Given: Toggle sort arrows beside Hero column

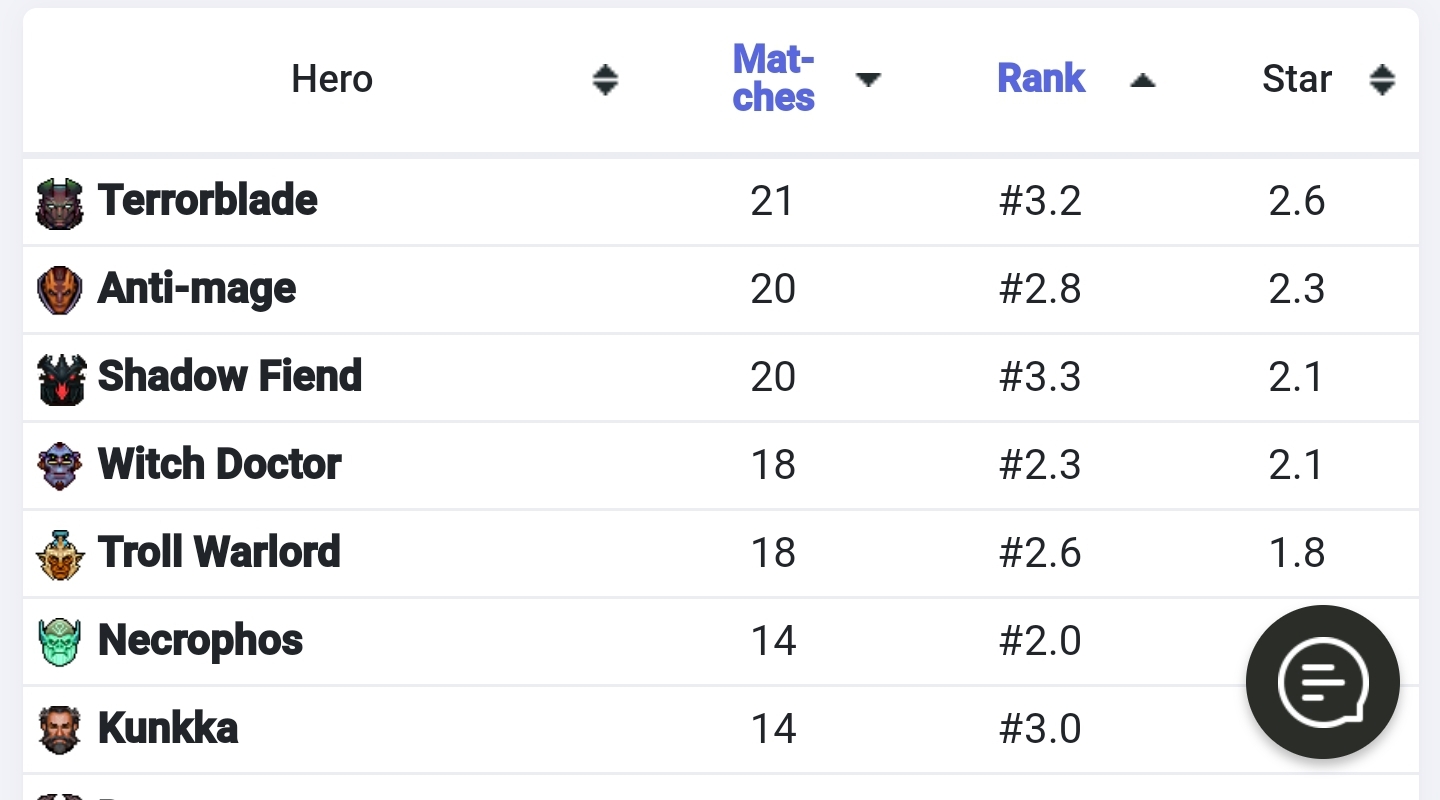Looking at the screenshot, I should point(605,80).
